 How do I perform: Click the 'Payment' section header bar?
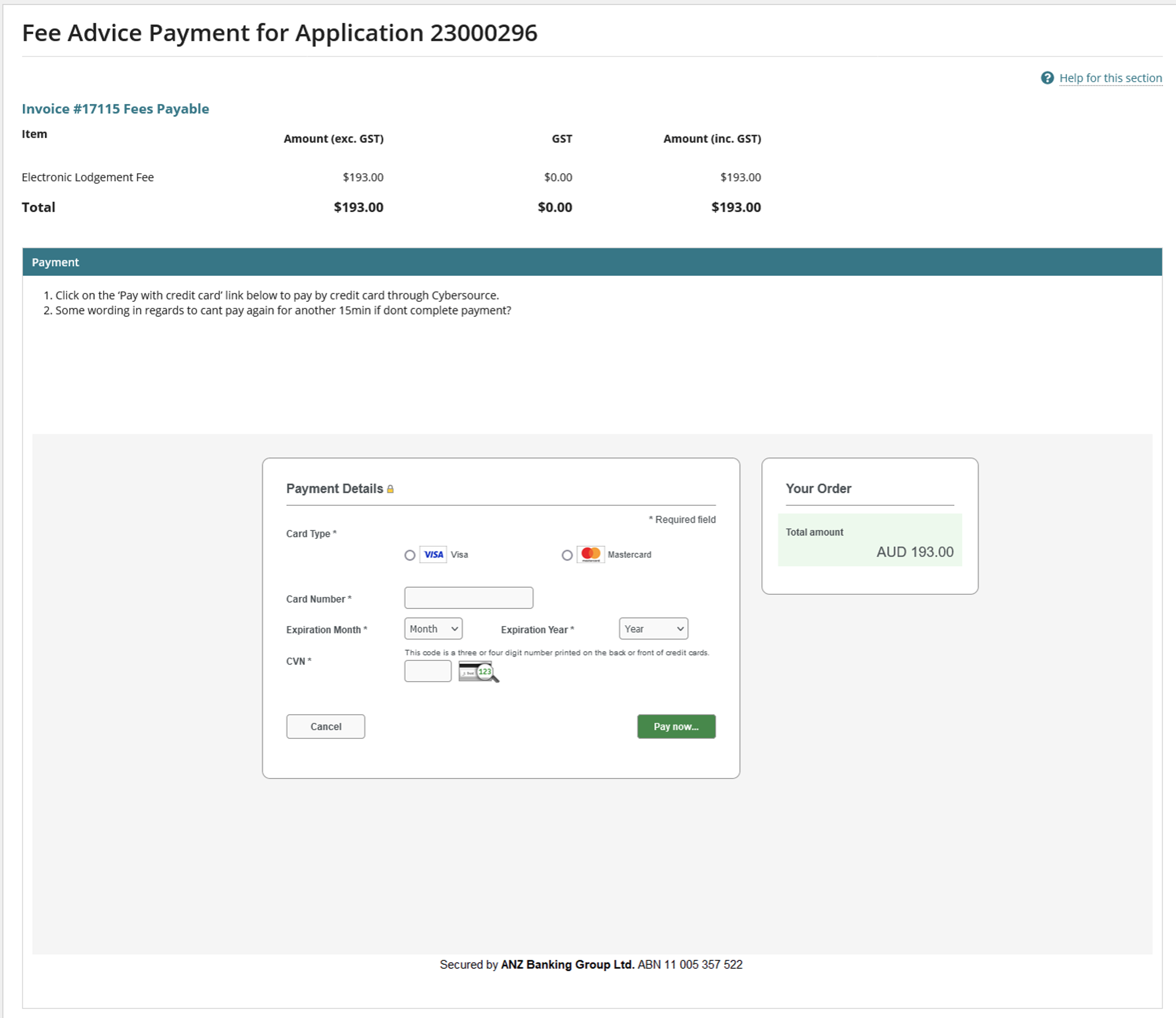(592, 262)
